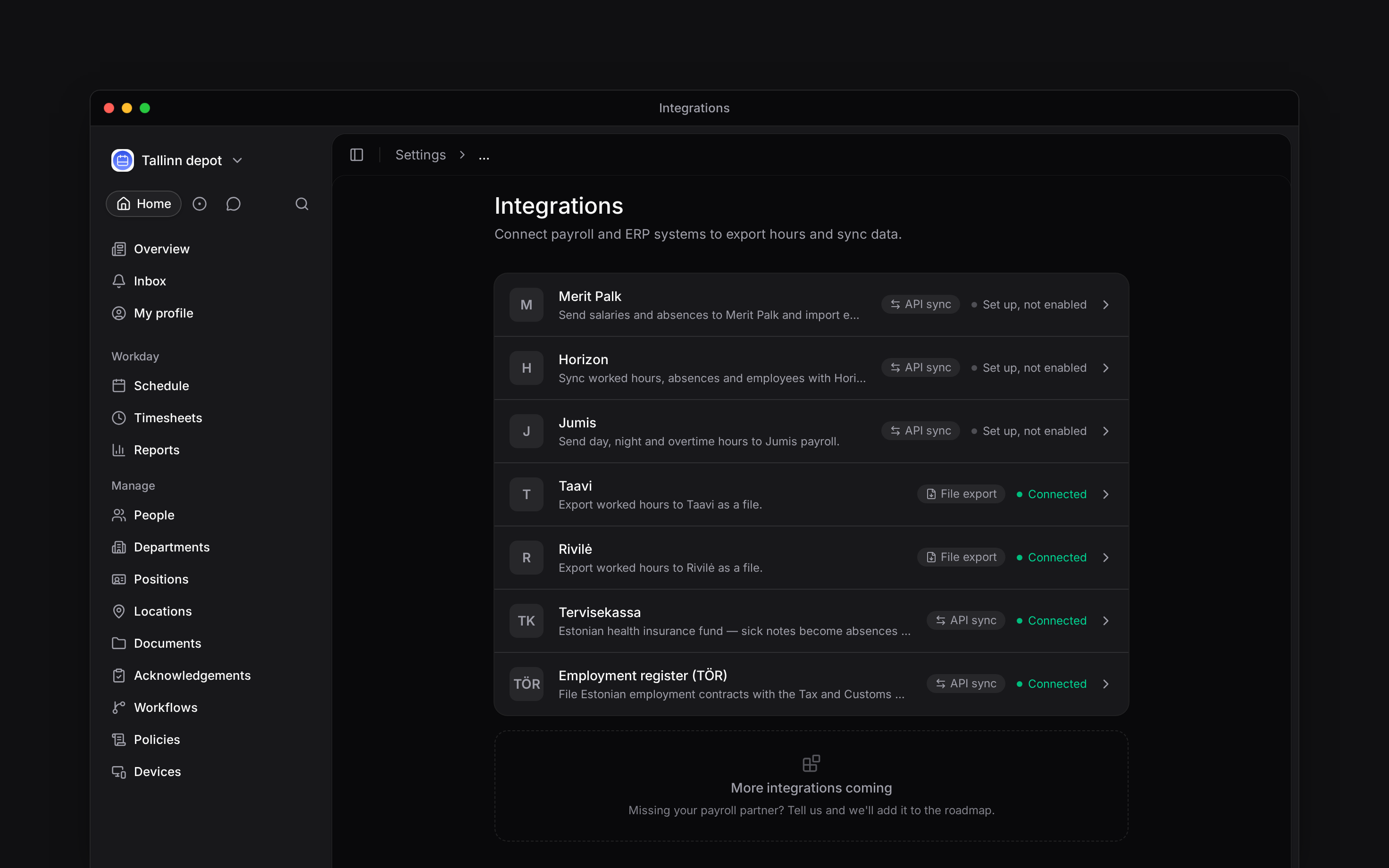
Task: Open Tervisekassa row chevron
Action: point(1105,621)
